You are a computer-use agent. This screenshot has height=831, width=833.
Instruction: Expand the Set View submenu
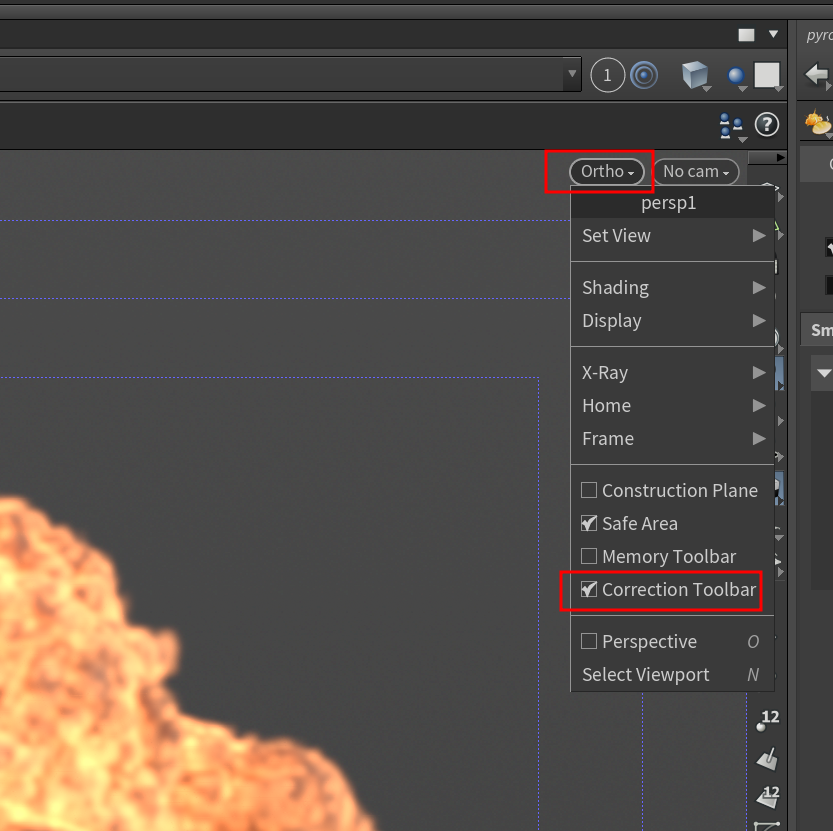[672, 235]
